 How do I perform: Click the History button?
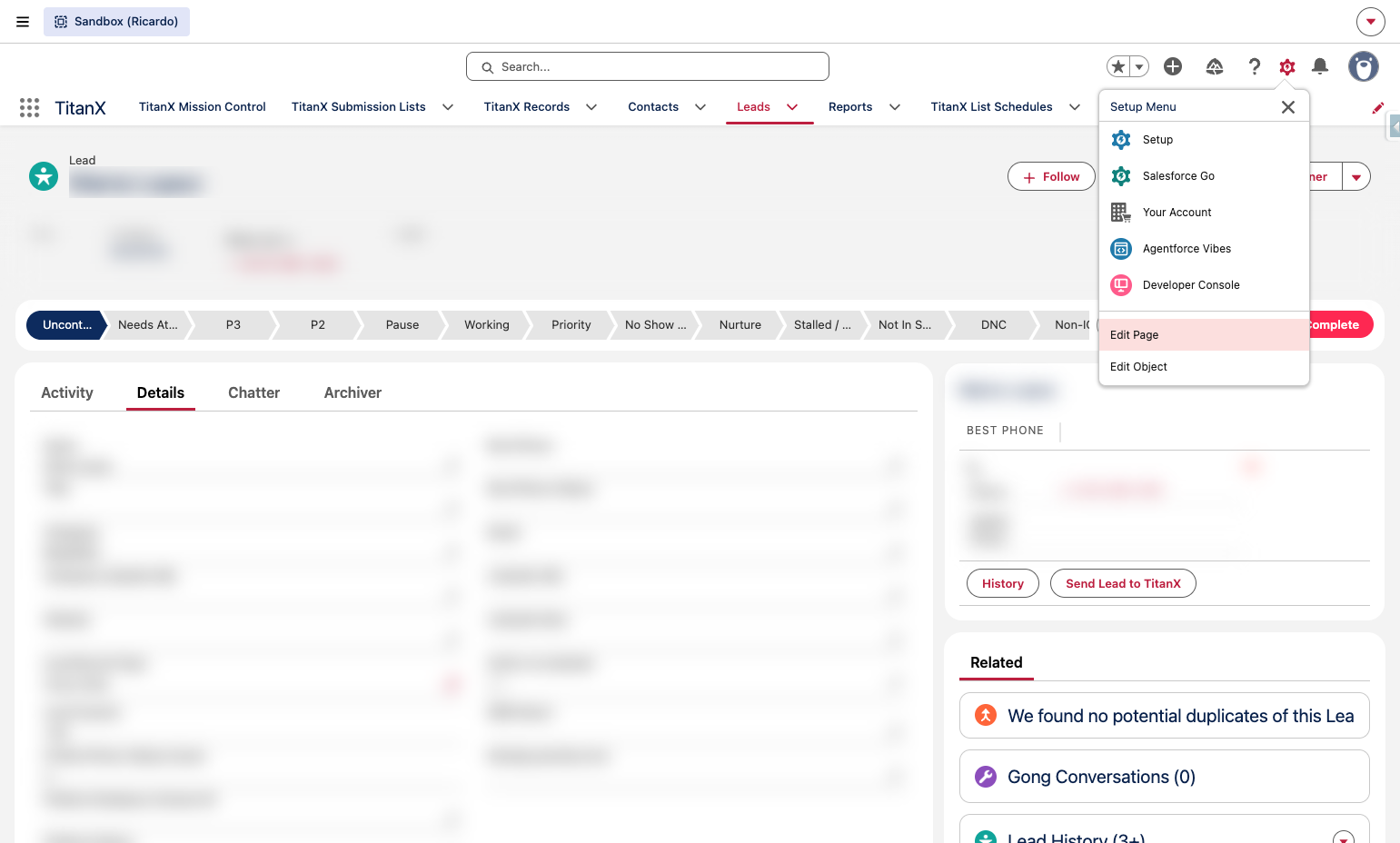point(1003,584)
